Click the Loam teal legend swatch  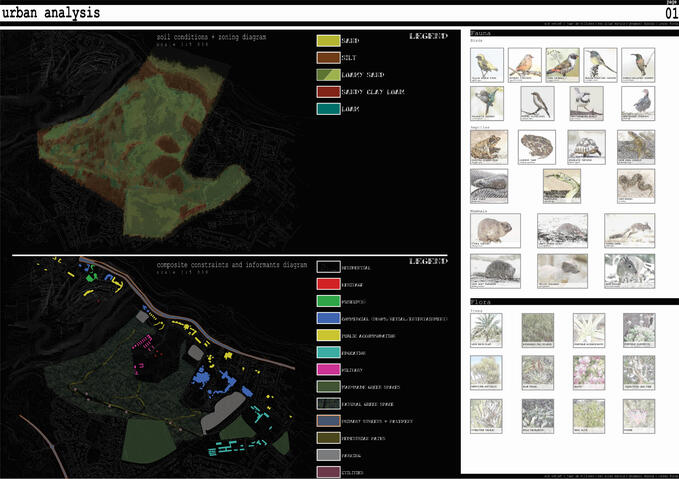coord(329,110)
